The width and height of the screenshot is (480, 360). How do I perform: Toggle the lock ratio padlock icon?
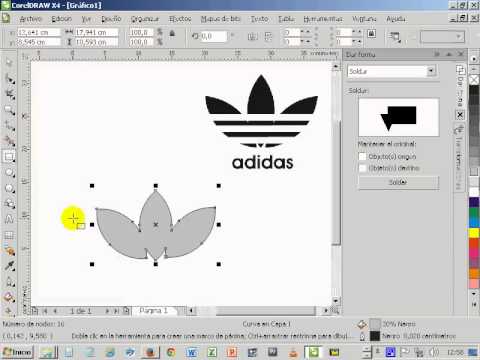[x=172, y=33]
